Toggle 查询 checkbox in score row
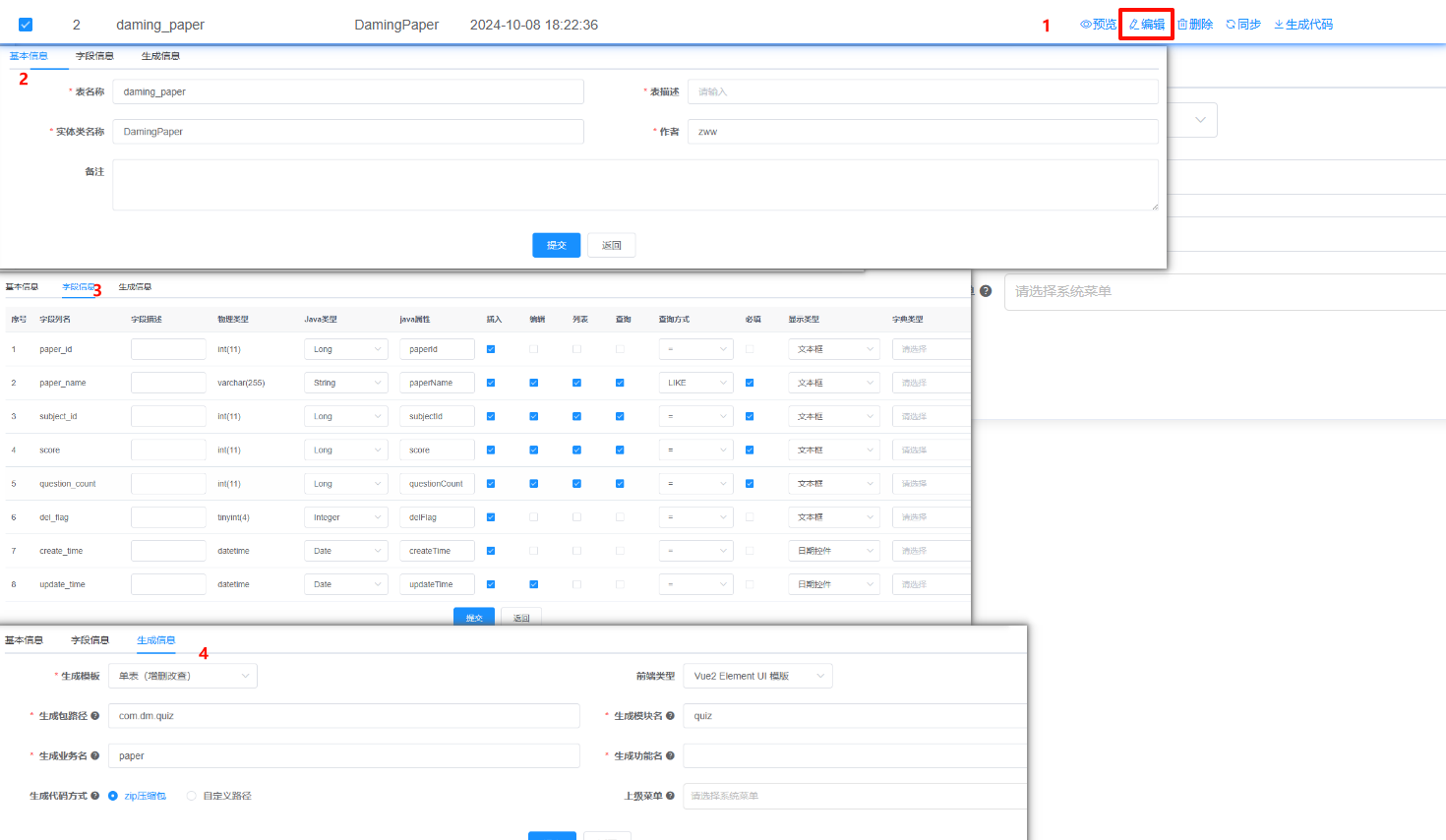 (x=620, y=450)
